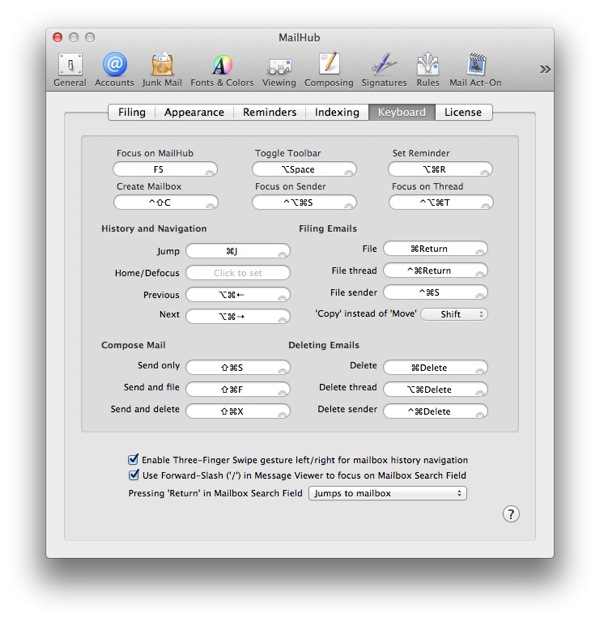Click the Previous shortcut field

pos(238,295)
